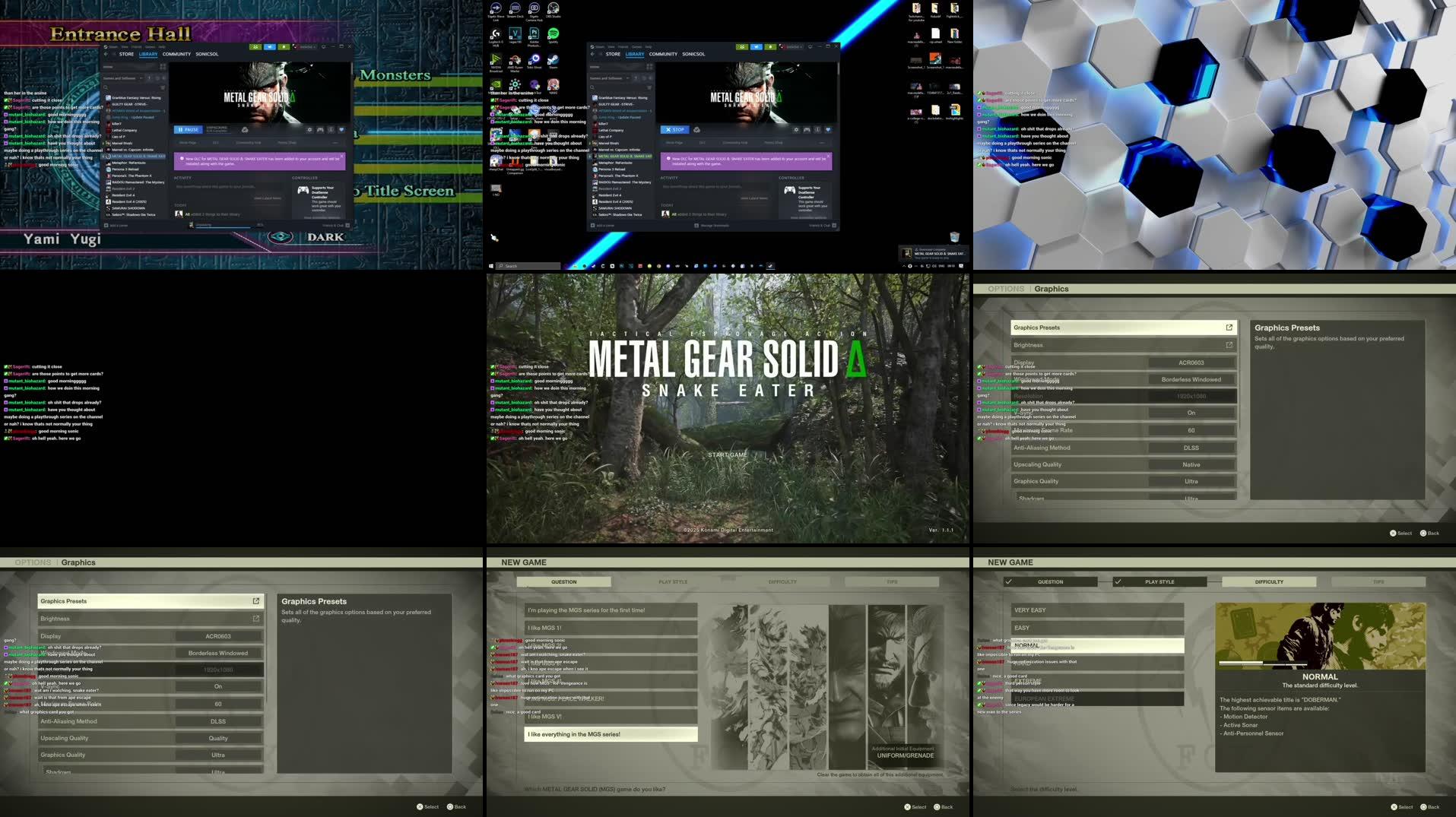Viewport: 1456px width, 817px height.
Task: Open Stream Deck desktop shortcut
Action: point(515,10)
